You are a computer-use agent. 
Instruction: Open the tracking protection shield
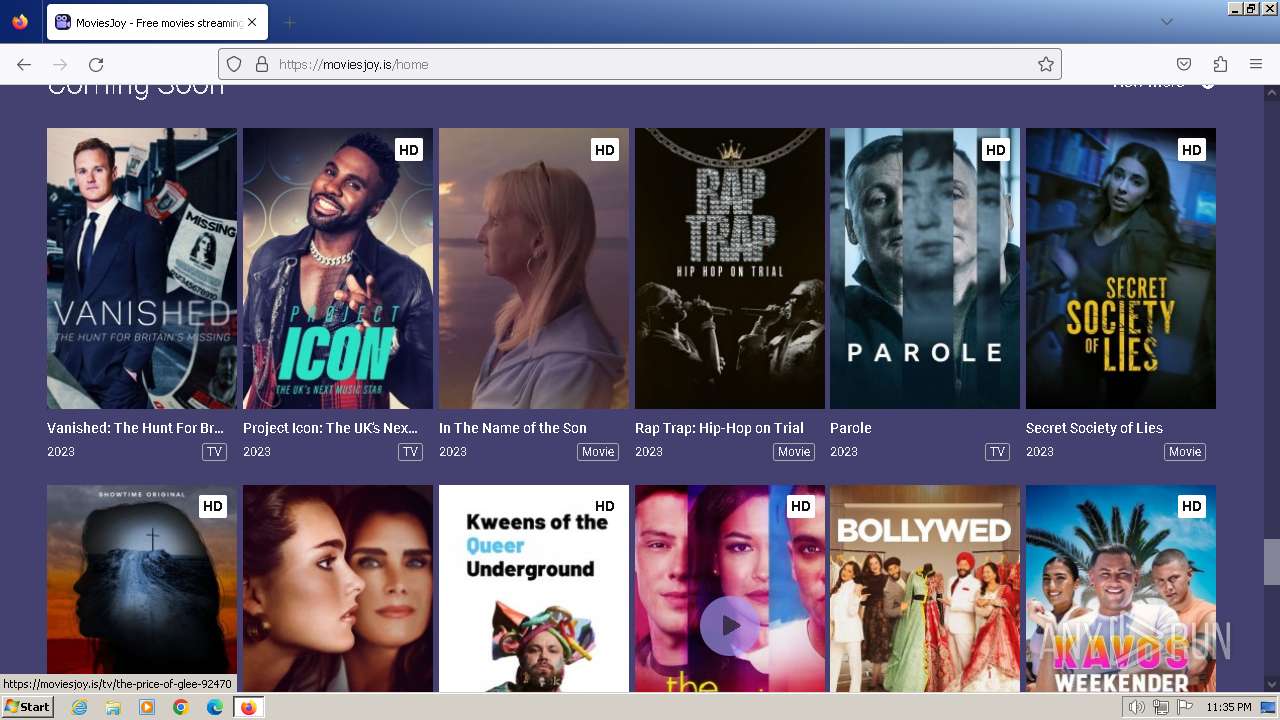point(234,64)
